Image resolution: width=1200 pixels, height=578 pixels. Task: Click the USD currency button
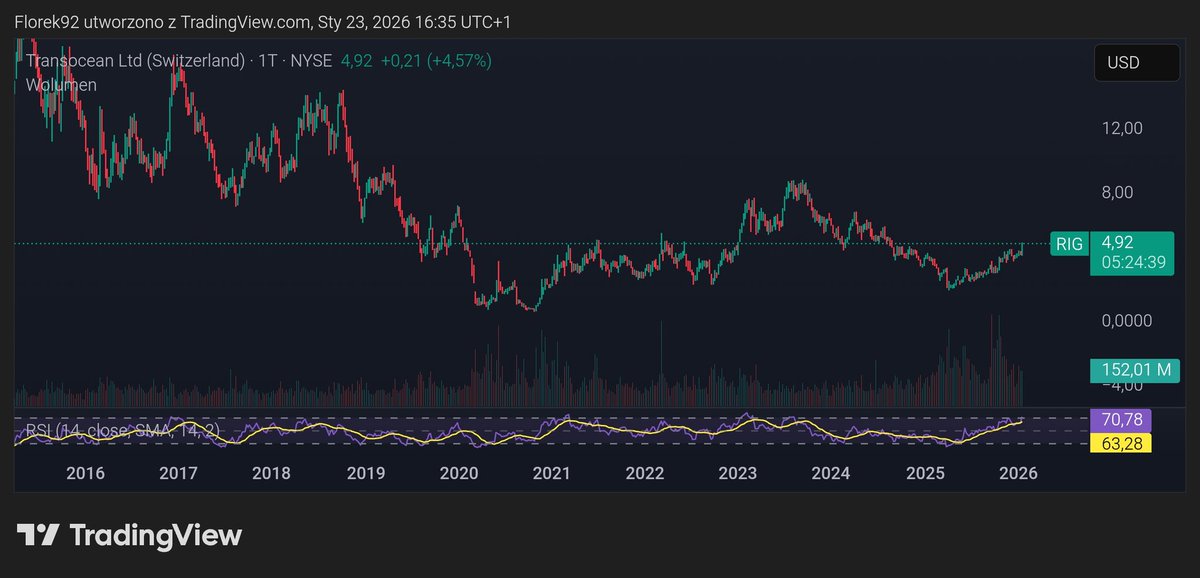[x=1136, y=62]
